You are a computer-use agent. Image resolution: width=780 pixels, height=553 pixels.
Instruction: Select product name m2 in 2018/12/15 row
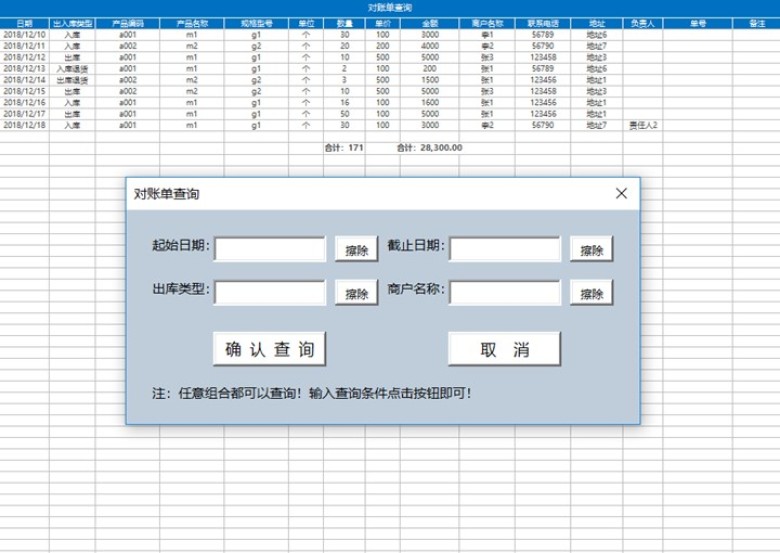pyautogui.click(x=192, y=92)
